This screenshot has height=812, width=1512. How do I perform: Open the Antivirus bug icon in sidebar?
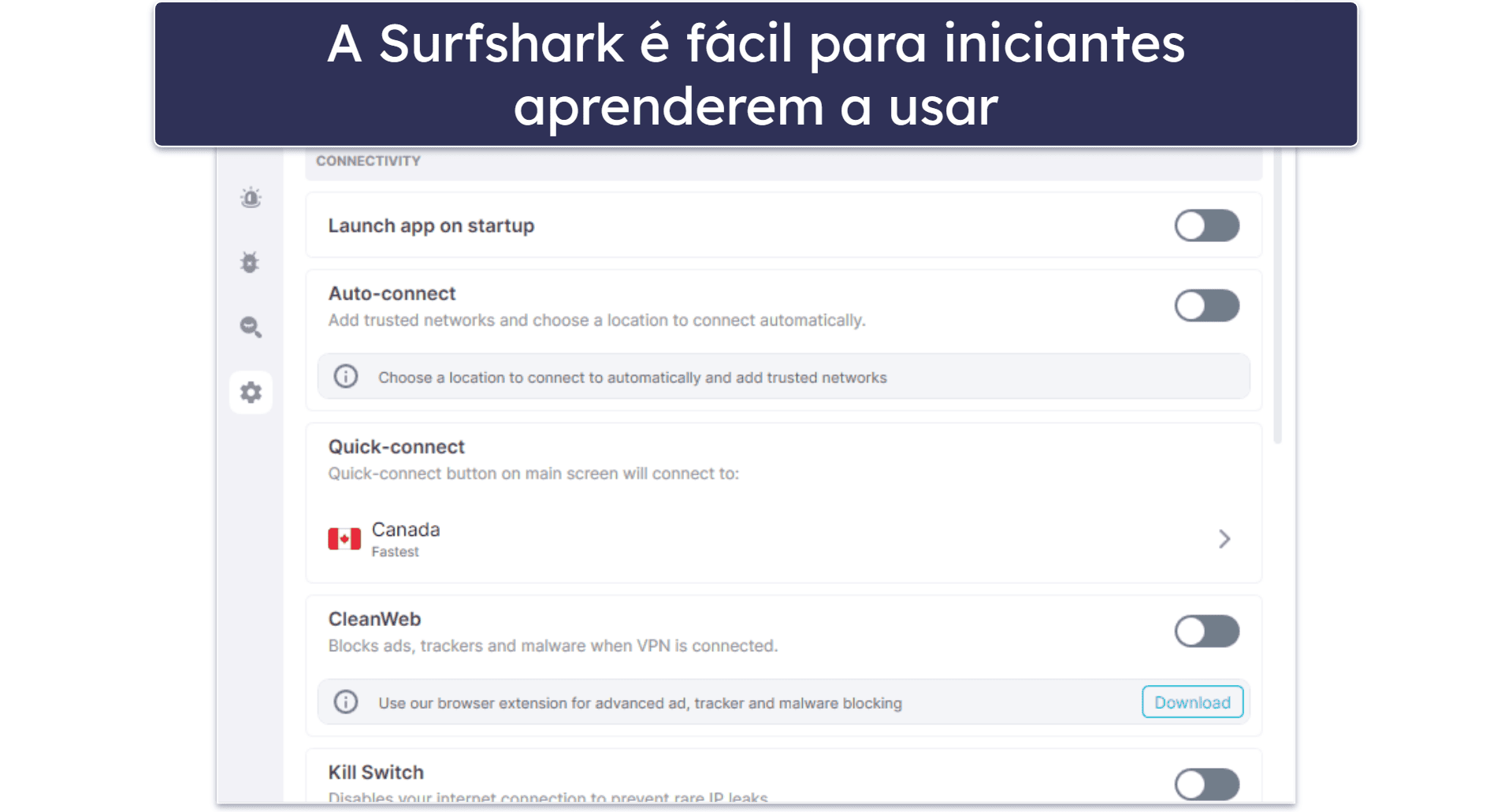click(x=250, y=262)
